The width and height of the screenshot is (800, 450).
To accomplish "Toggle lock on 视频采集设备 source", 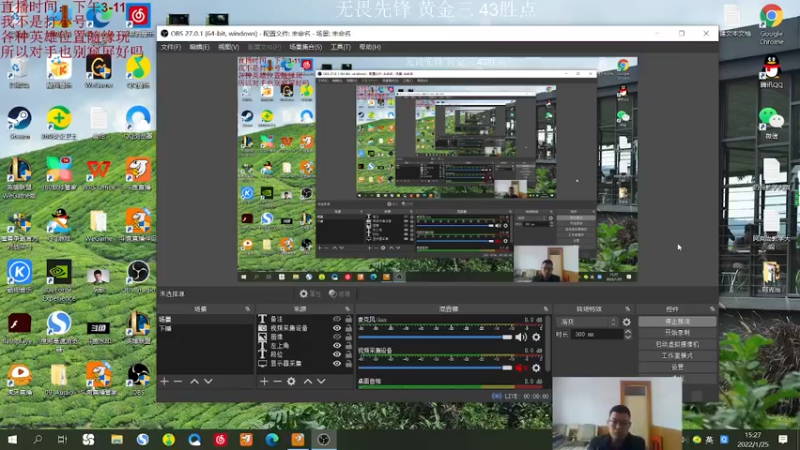I will click(x=348, y=328).
